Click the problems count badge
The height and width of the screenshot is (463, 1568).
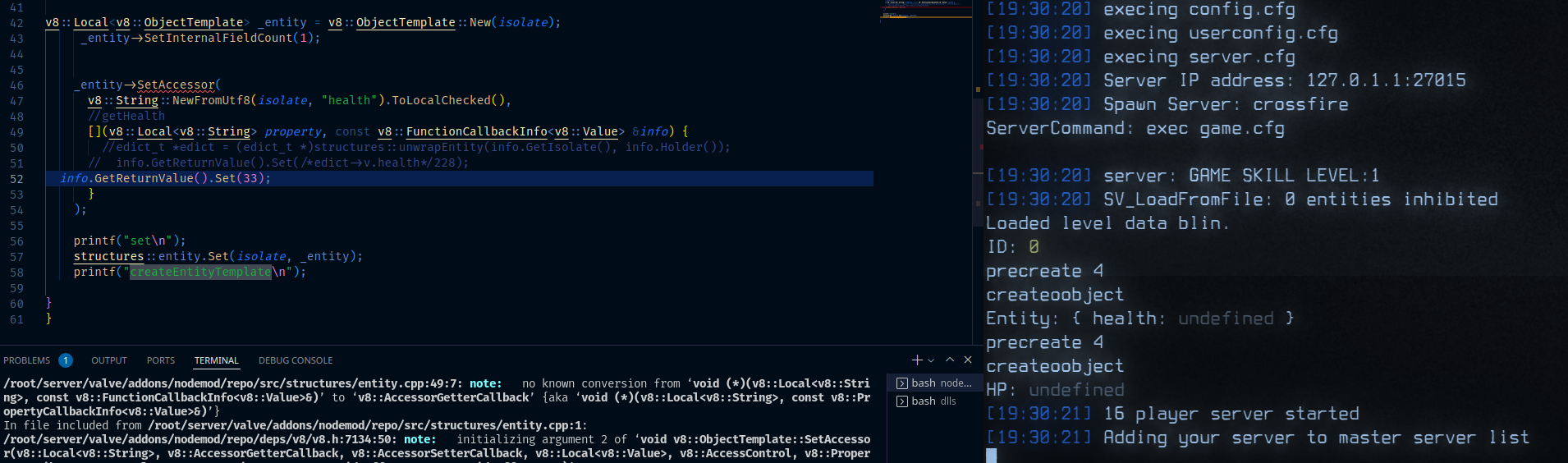pos(66,360)
